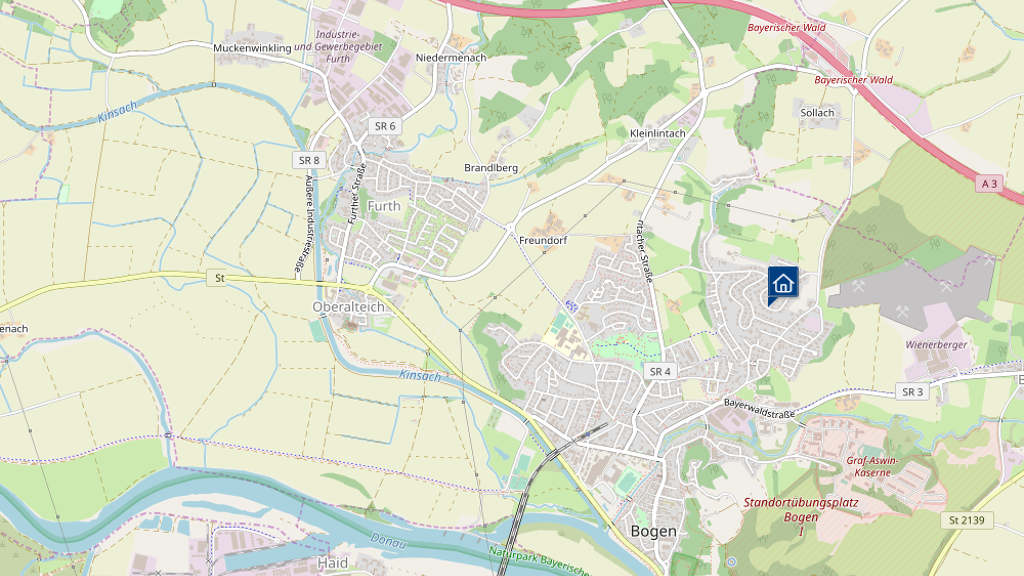Click the A 3 motorway shield

(x=990, y=184)
